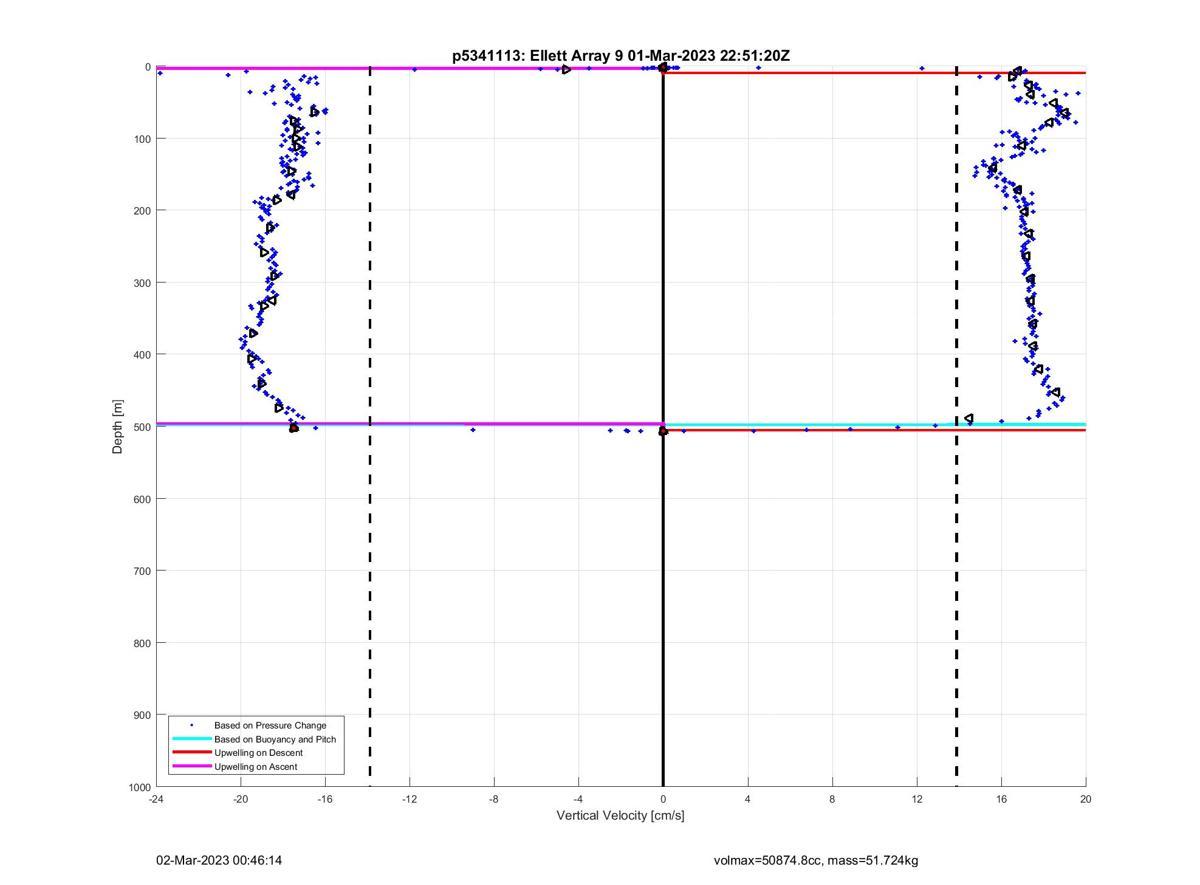Screen dimensions: 1200x885
Task: Click the red line swatch in legend
Action: (x=192, y=753)
